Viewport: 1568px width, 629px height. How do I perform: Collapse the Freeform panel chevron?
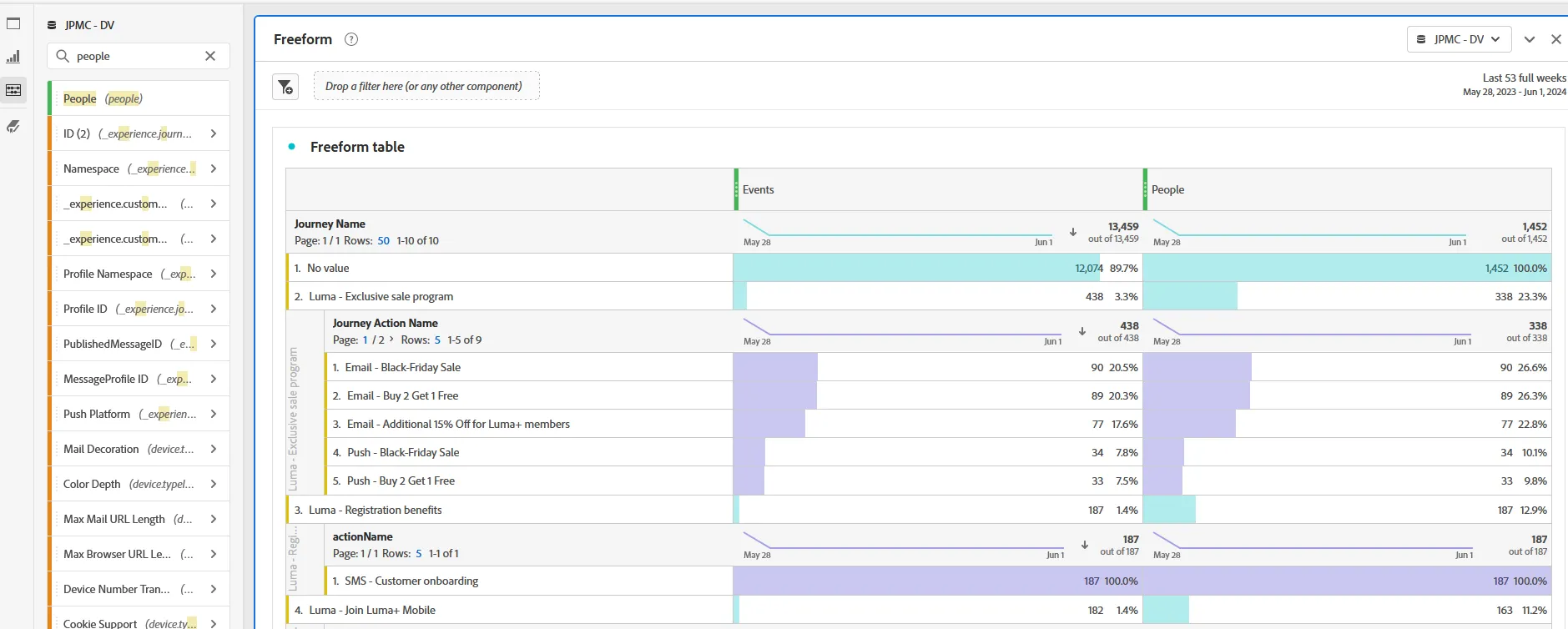[1530, 39]
